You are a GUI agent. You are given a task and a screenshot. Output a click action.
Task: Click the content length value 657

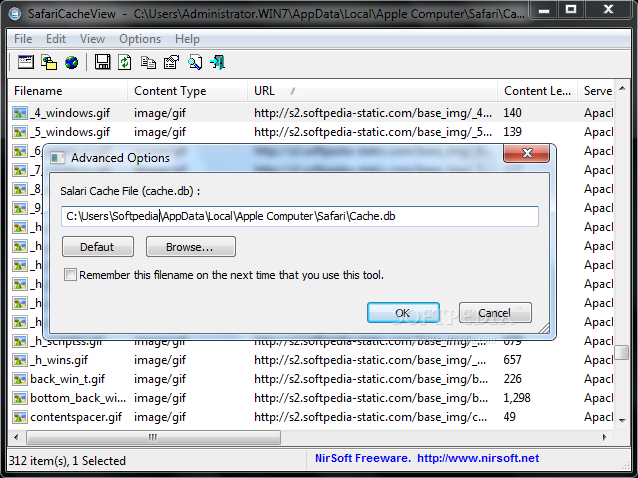[513, 360]
